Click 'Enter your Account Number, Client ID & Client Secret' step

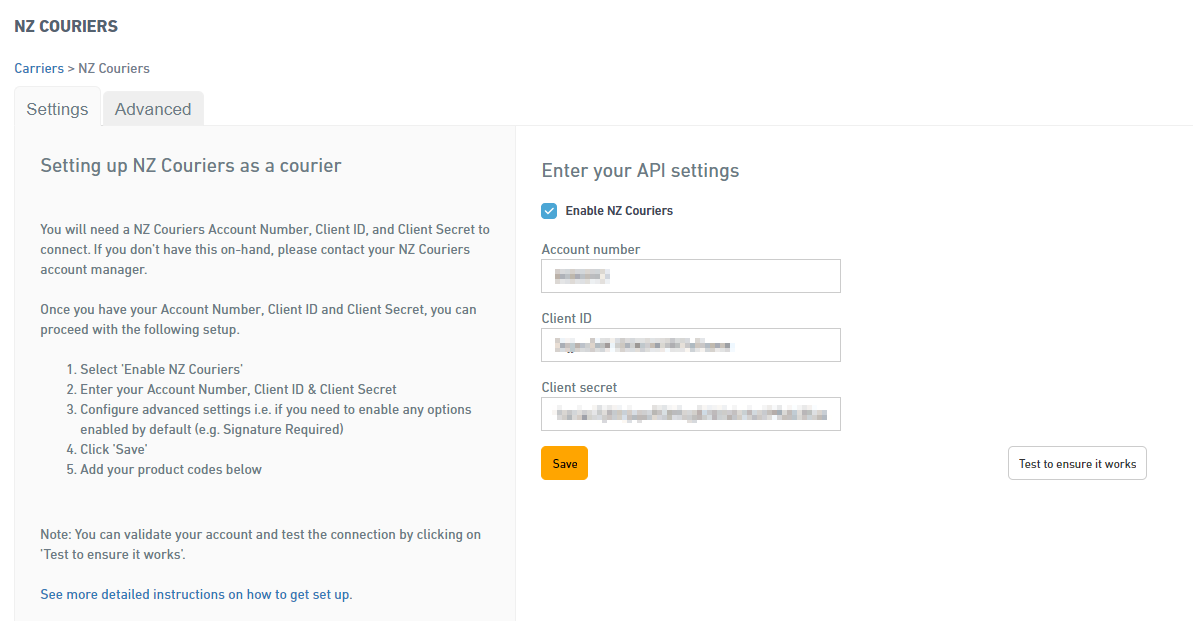pyautogui.click(x=239, y=390)
